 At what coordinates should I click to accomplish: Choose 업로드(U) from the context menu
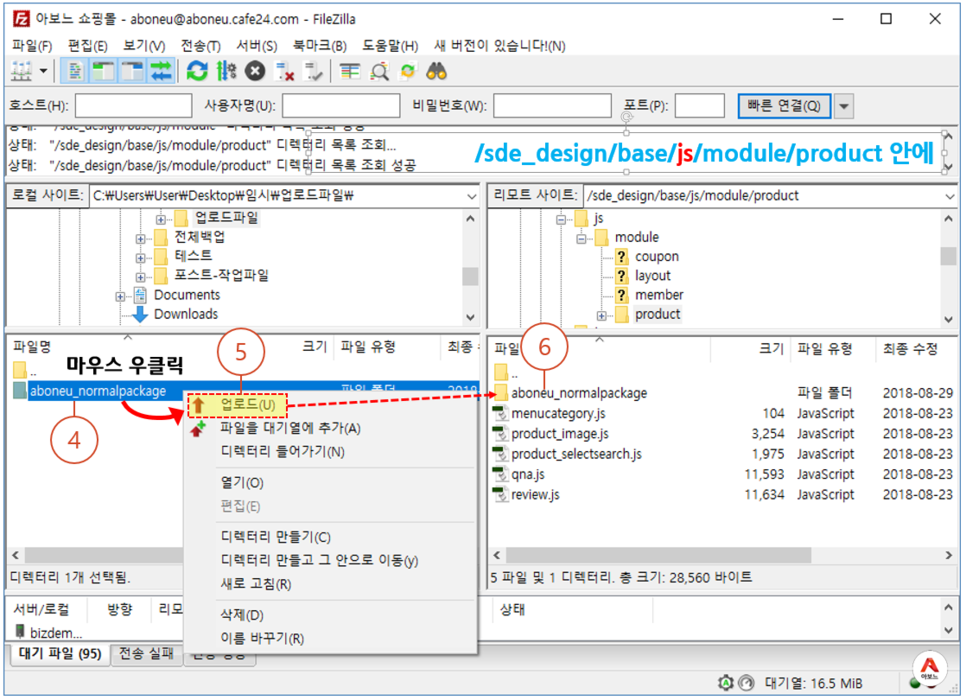(248, 405)
